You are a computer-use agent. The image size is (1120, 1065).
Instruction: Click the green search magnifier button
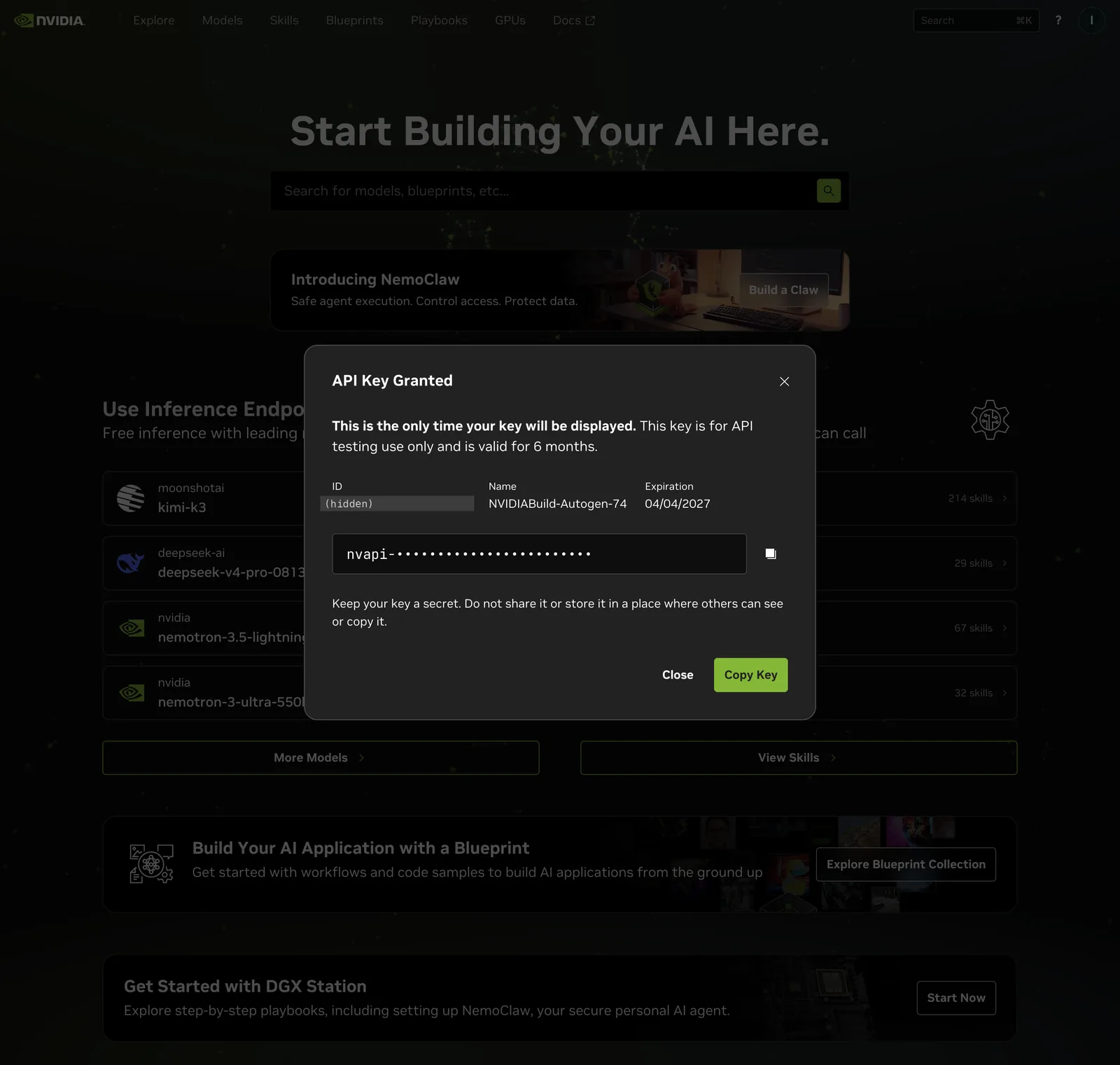coord(829,190)
